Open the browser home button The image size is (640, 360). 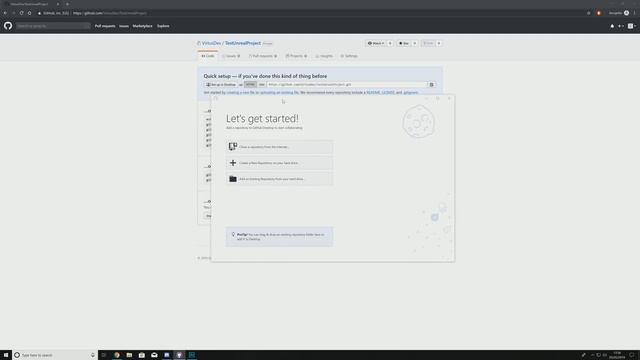(x=29, y=13)
